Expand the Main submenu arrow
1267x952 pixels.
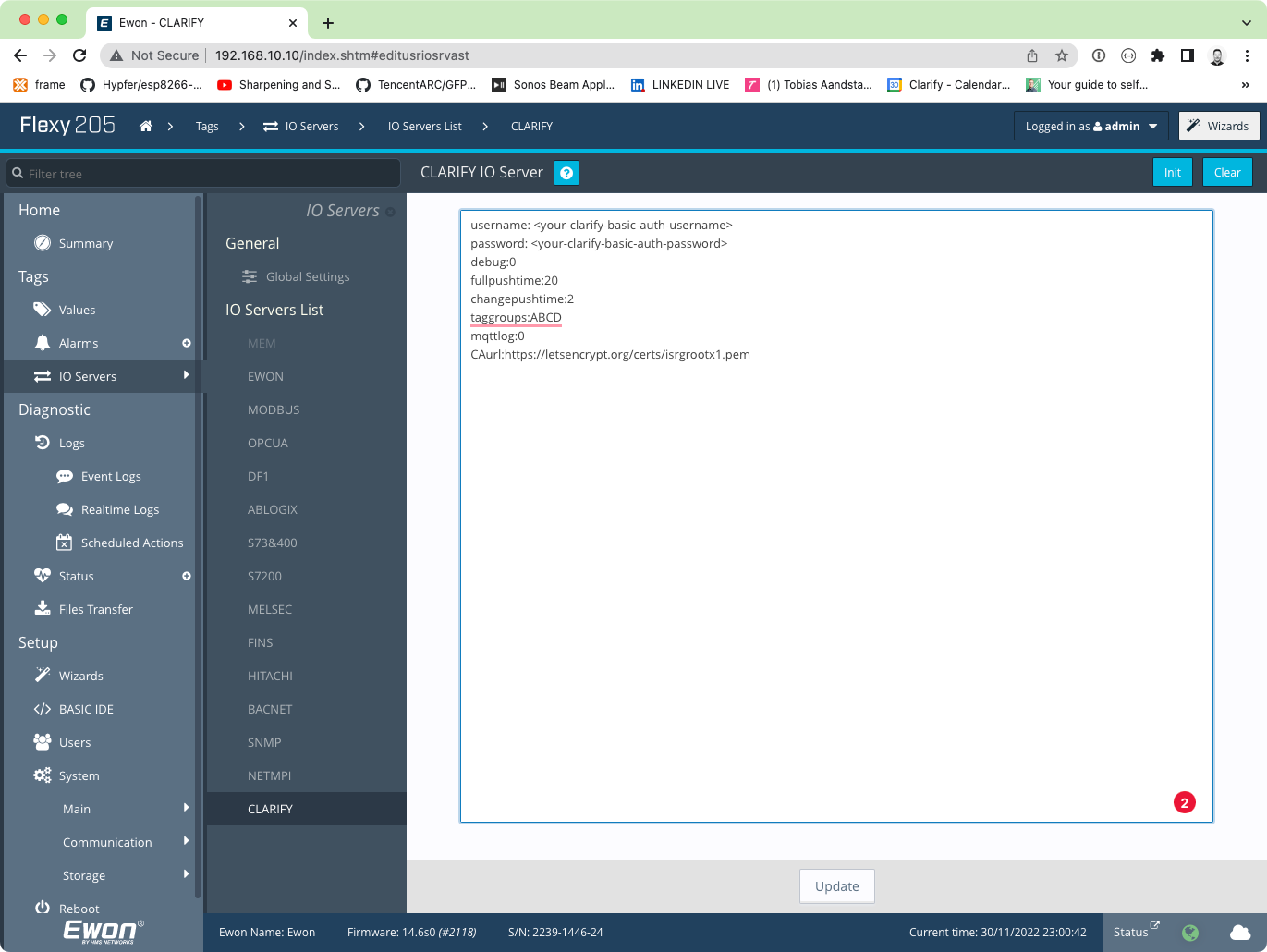click(x=187, y=807)
